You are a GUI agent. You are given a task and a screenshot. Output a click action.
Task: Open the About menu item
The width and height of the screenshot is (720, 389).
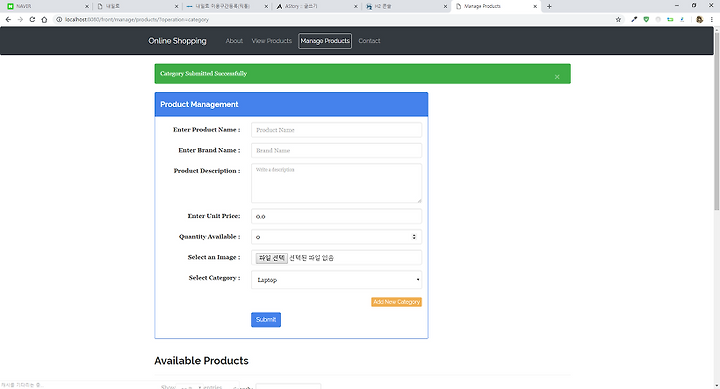pos(234,41)
